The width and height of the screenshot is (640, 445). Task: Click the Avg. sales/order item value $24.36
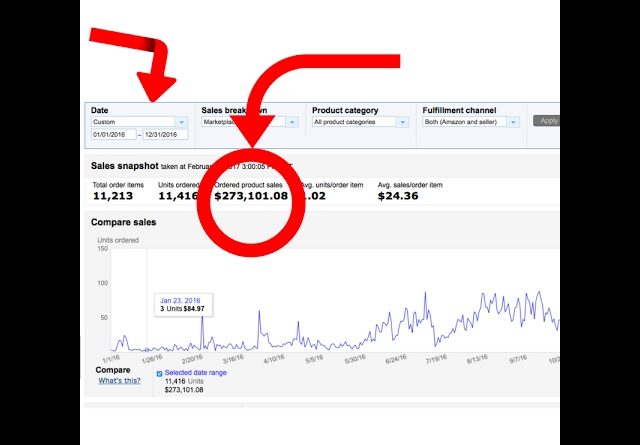point(398,196)
